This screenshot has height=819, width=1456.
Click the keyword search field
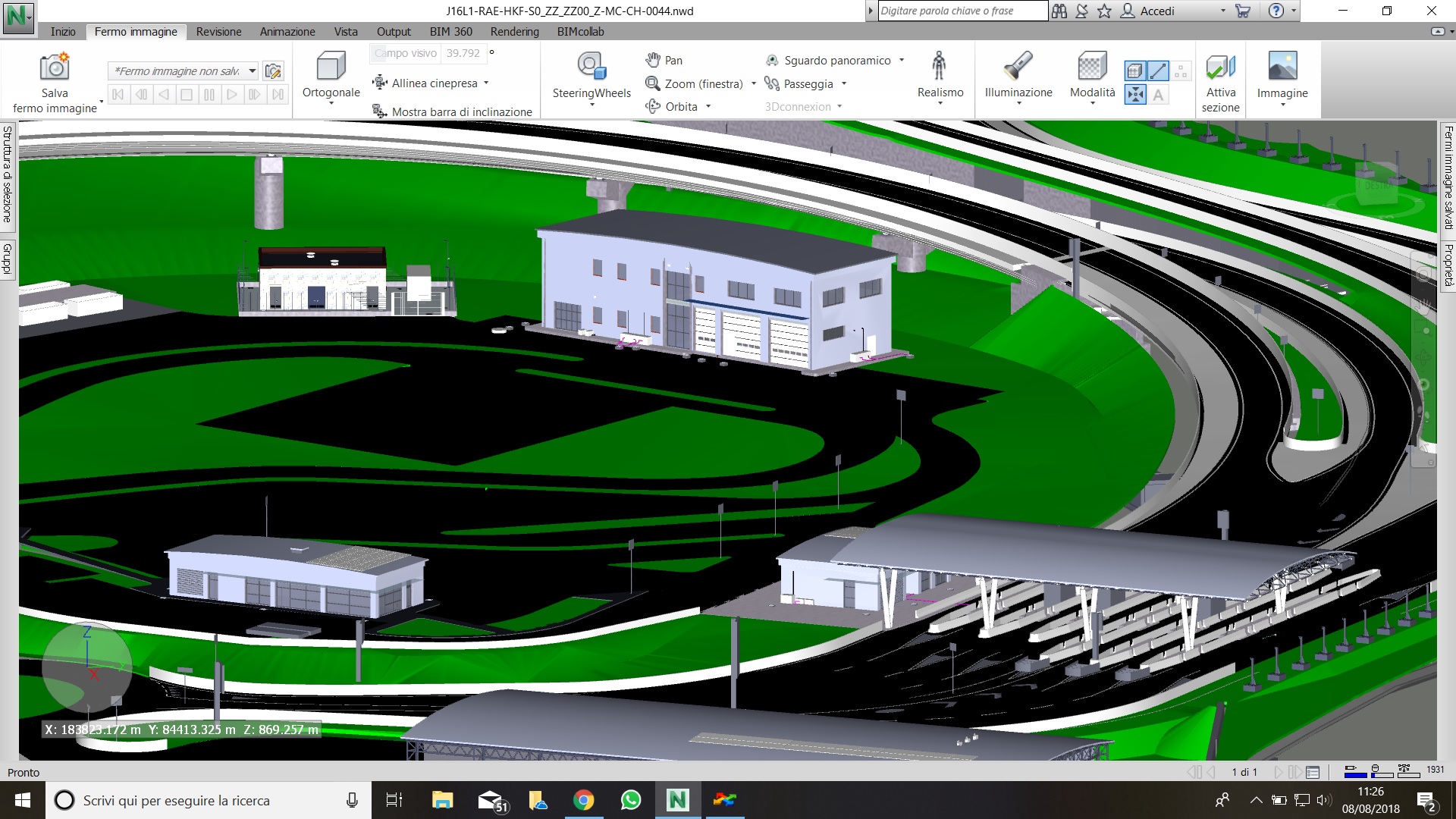[x=962, y=11]
